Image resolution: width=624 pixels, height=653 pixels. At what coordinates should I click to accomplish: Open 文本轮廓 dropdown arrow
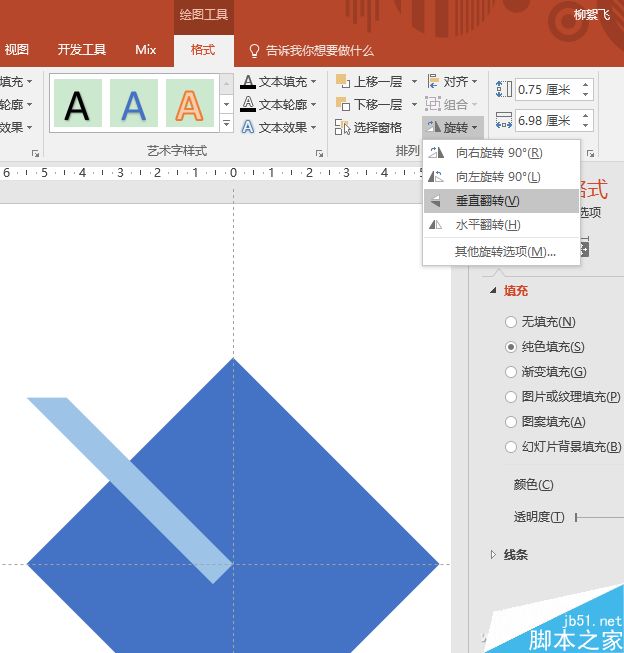[313, 104]
